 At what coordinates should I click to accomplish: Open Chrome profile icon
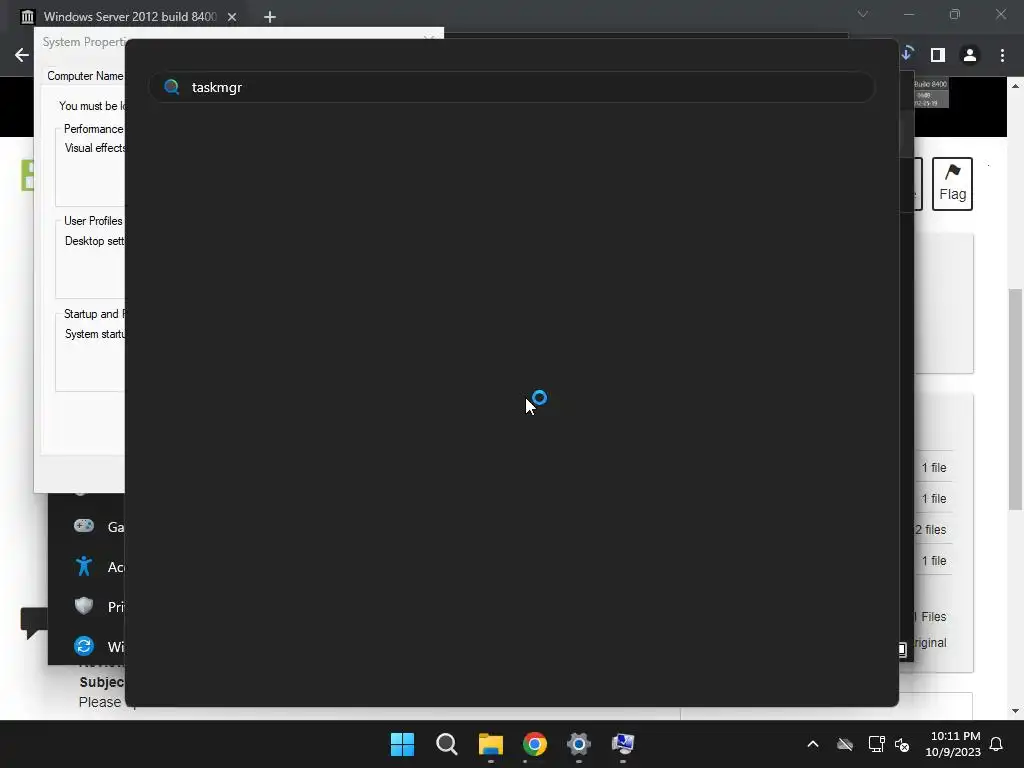[x=970, y=55]
